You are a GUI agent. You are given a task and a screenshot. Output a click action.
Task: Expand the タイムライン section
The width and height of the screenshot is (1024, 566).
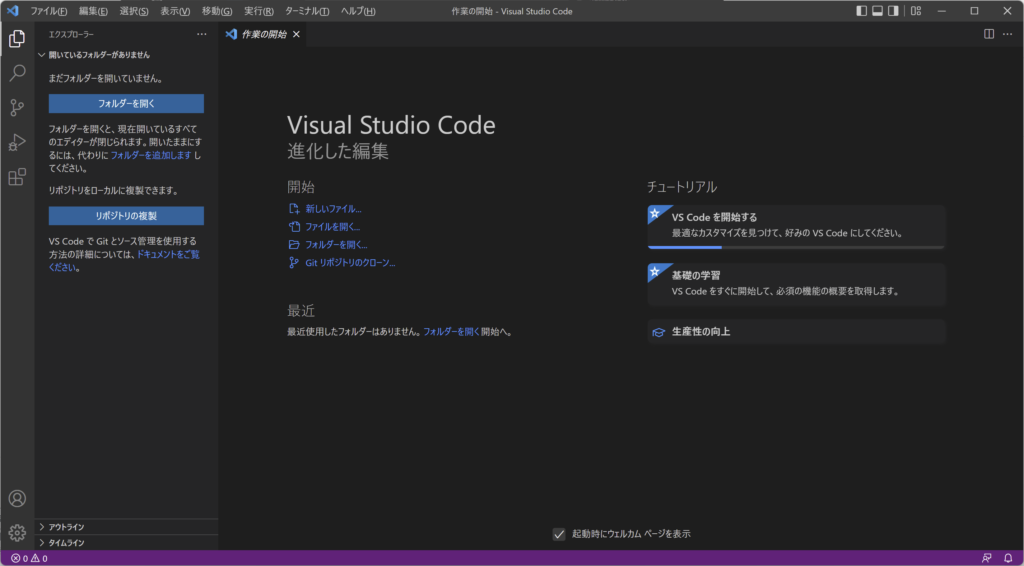(127, 542)
